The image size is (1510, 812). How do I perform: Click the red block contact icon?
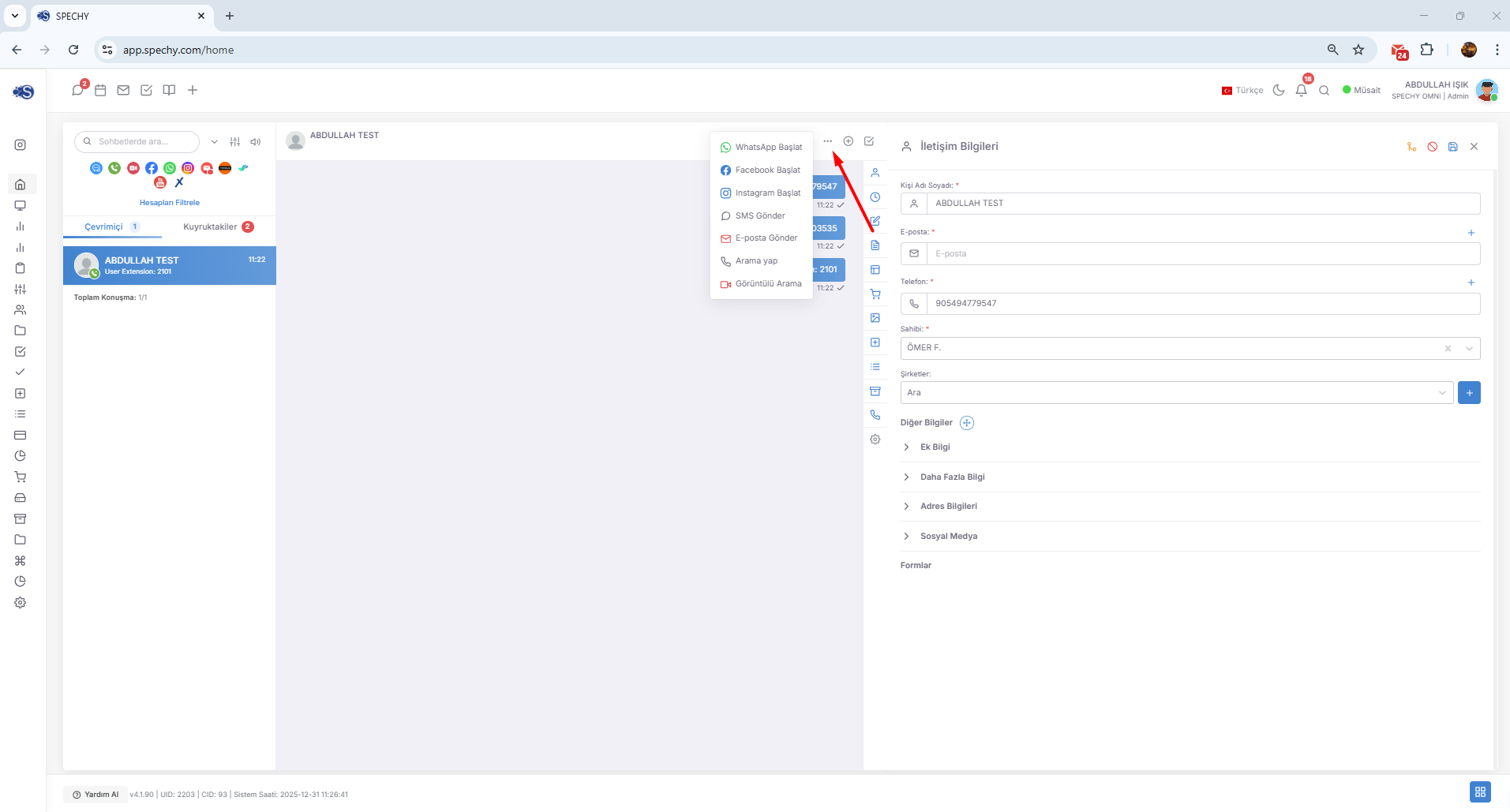click(1433, 147)
